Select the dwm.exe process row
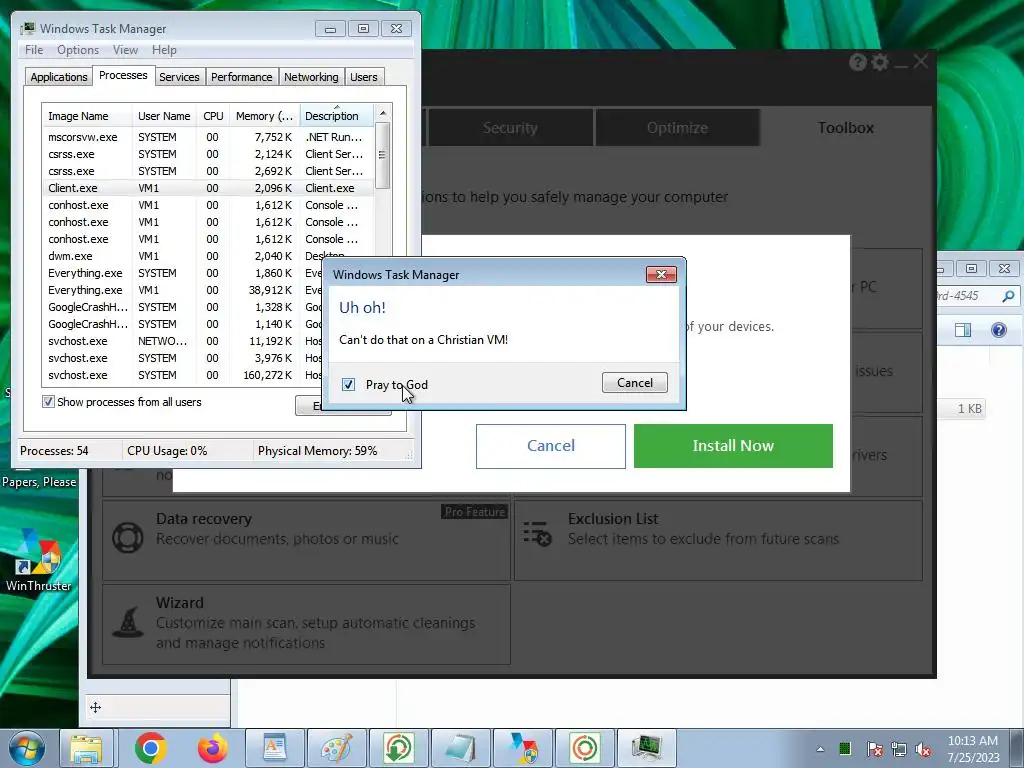Image resolution: width=1024 pixels, height=768 pixels. pyautogui.click(x=208, y=256)
